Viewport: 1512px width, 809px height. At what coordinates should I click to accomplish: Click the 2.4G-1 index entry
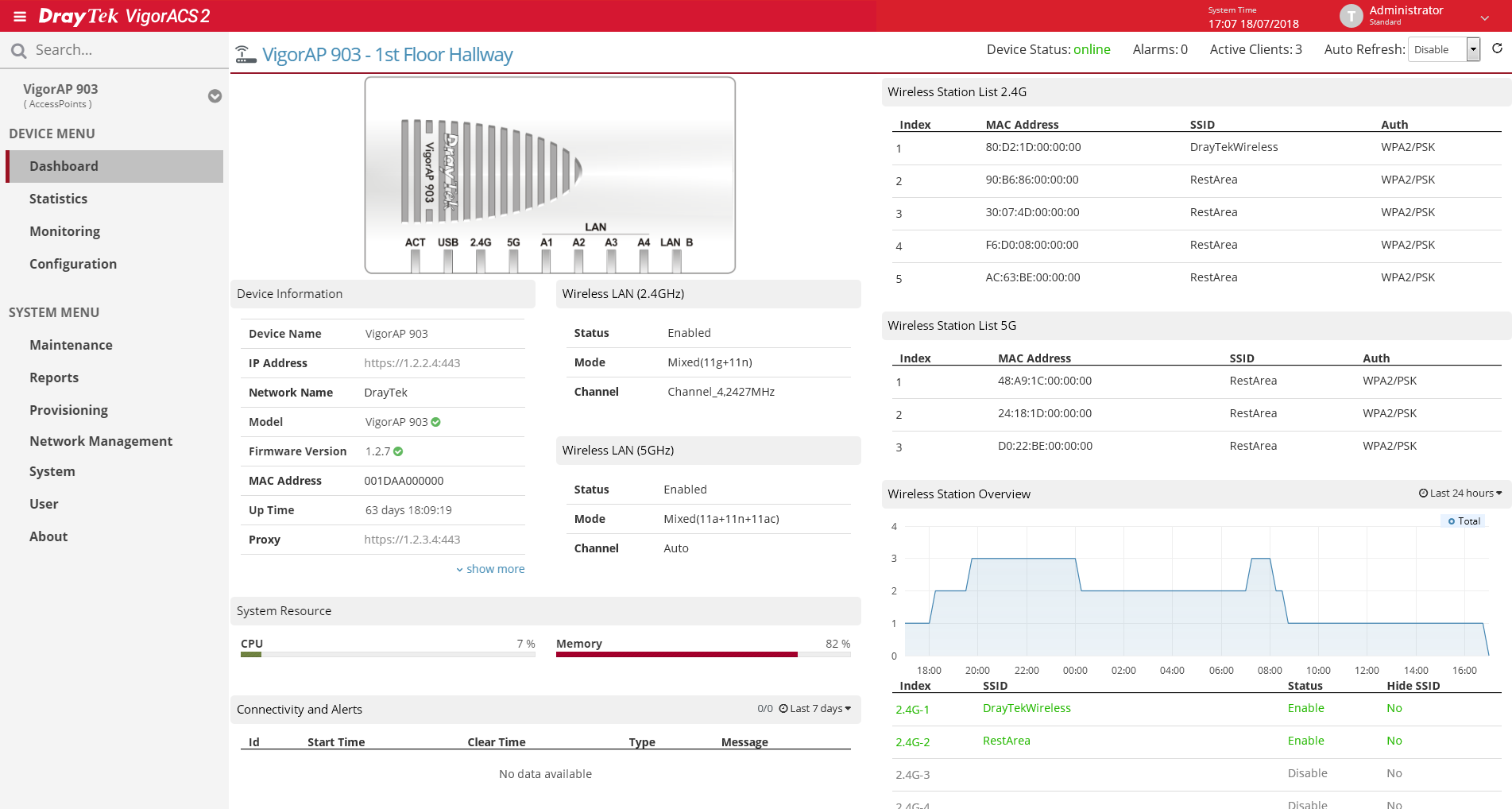coord(912,710)
